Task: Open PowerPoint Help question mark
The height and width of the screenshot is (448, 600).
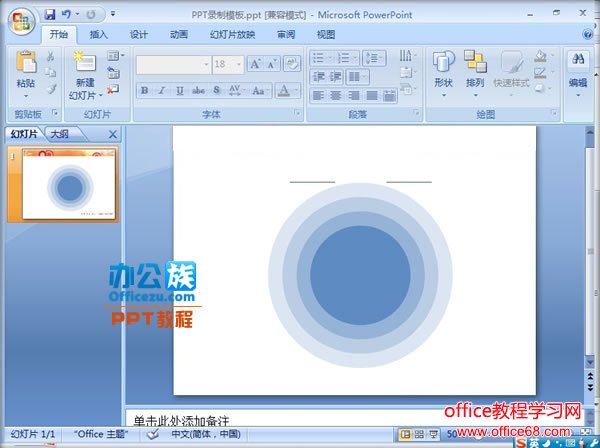Action: point(588,35)
